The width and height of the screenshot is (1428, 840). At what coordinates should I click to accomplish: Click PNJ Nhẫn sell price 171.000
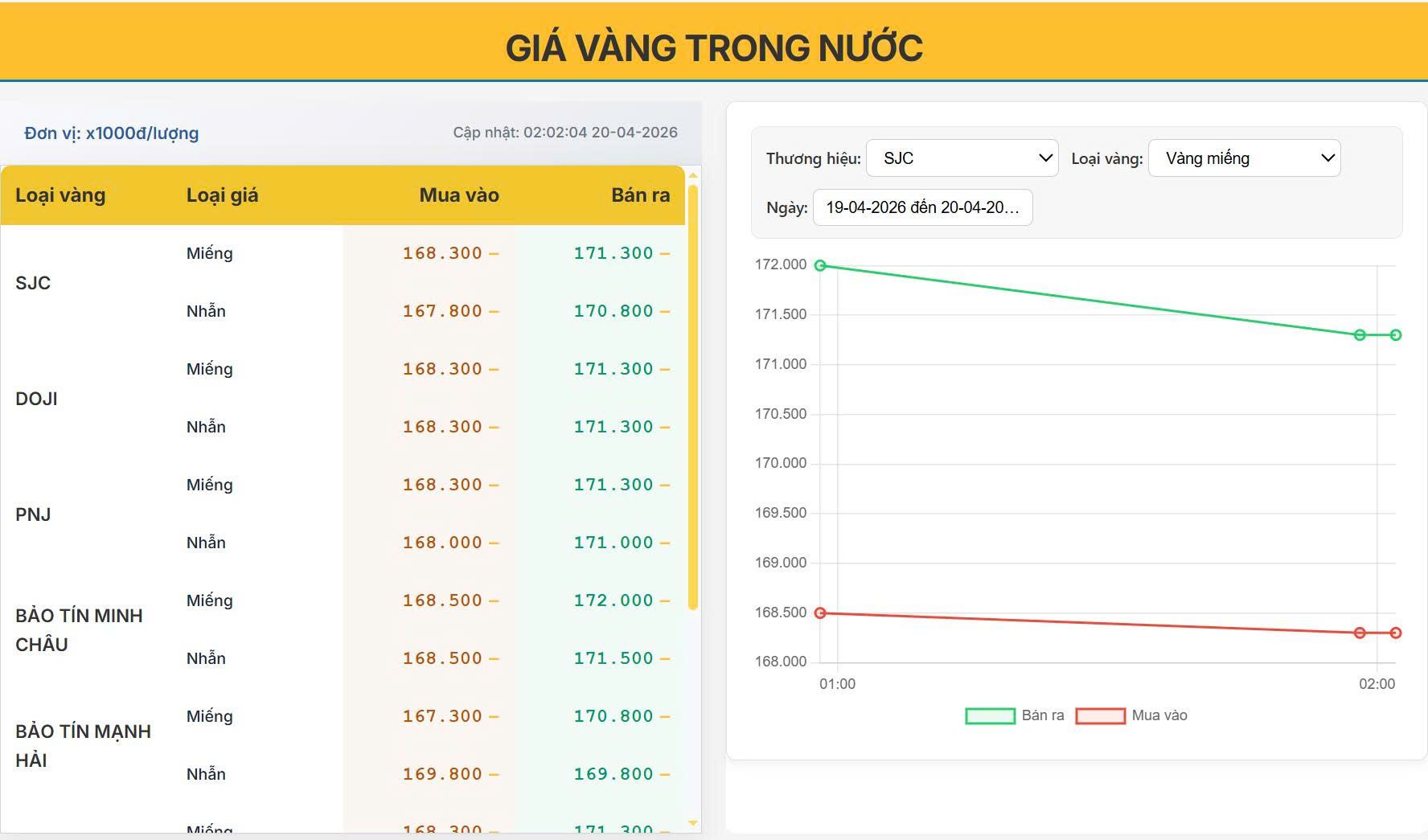[613, 543]
